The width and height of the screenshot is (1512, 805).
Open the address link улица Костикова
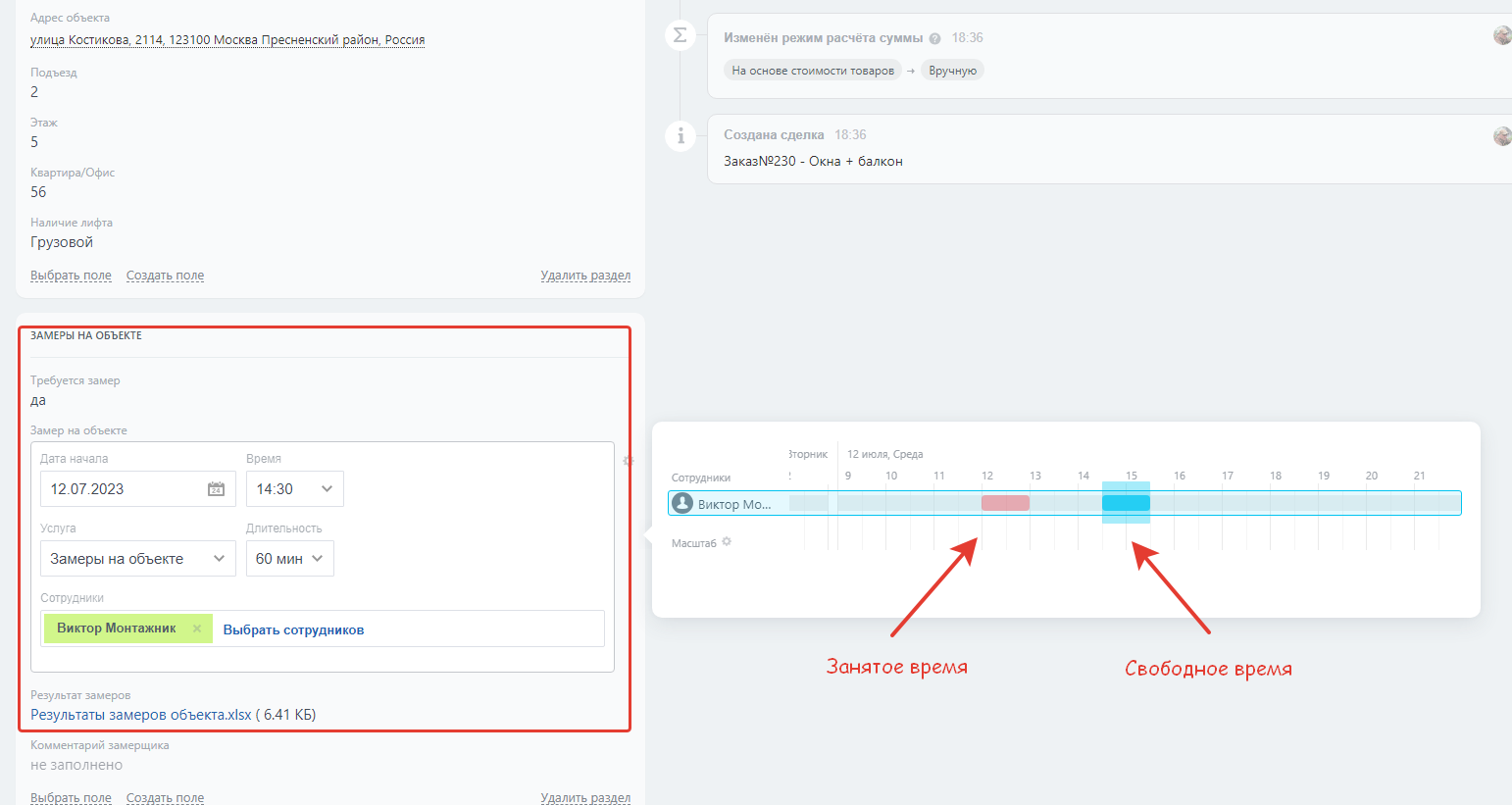[x=227, y=40]
